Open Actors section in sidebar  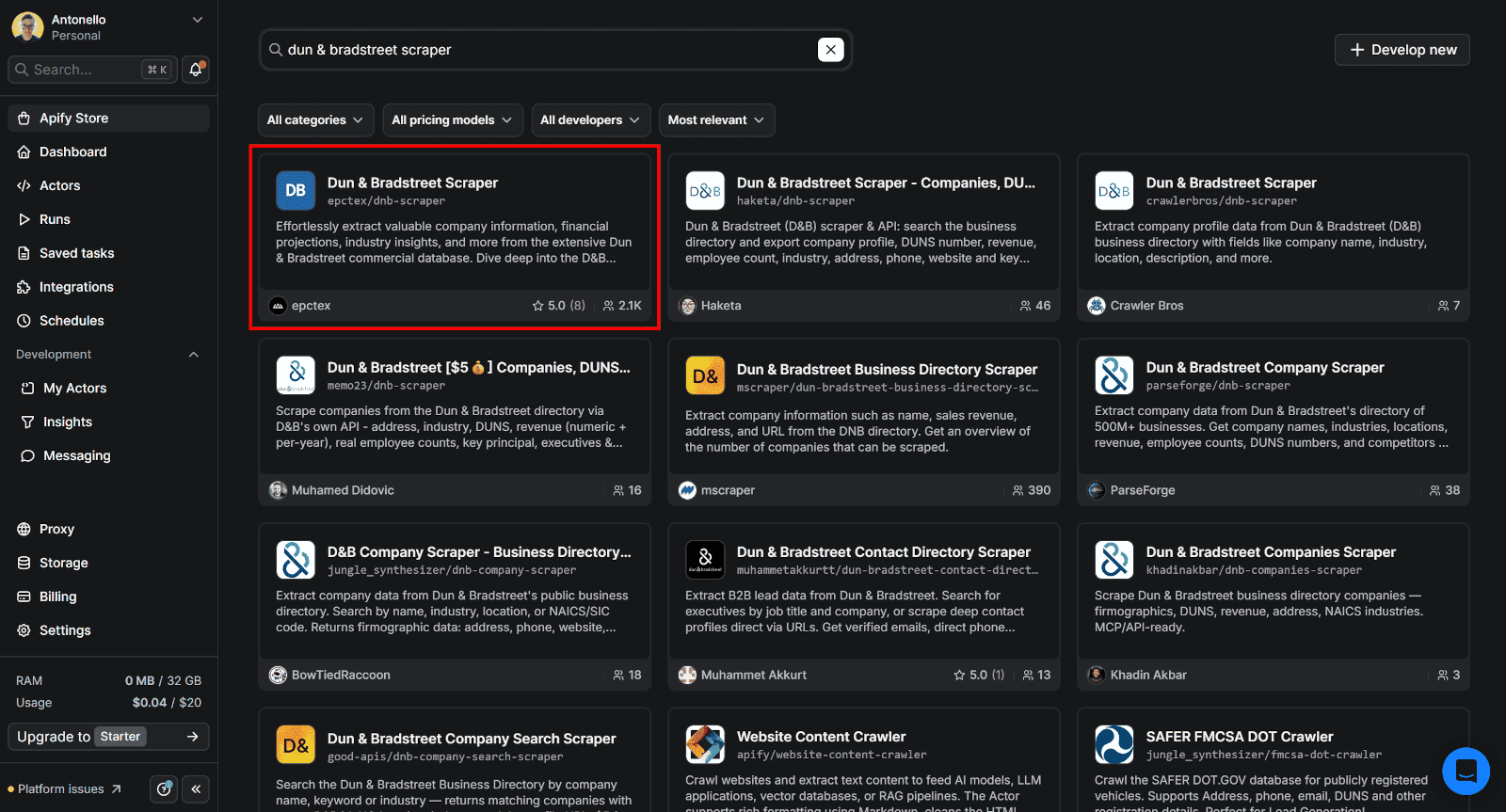[109, 185]
